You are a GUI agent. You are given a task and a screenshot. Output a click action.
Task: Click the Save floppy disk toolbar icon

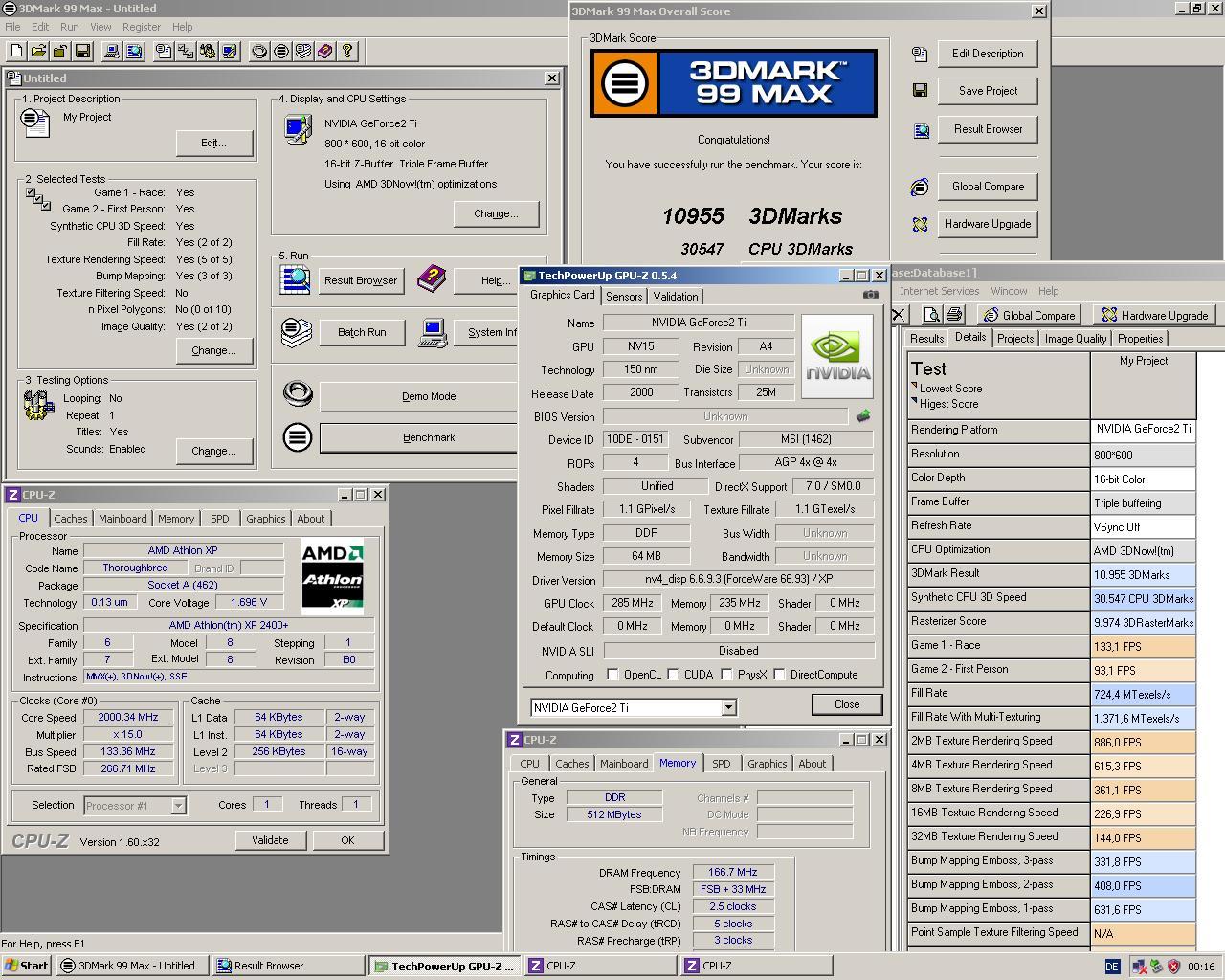(x=82, y=51)
